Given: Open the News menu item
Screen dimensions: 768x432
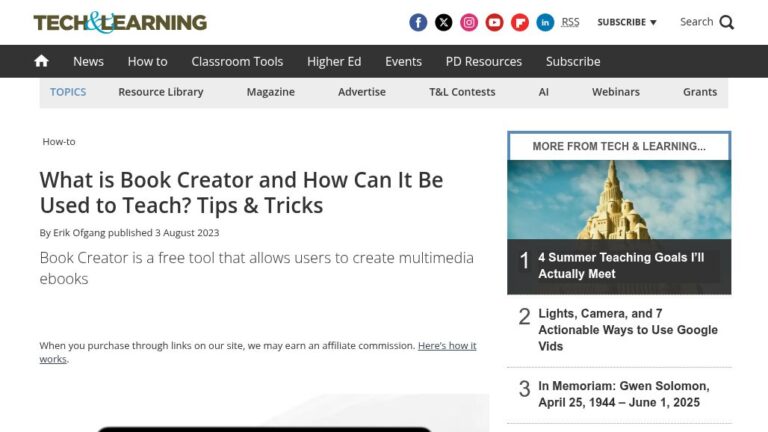Looking at the screenshot, I should coord(88,61).
